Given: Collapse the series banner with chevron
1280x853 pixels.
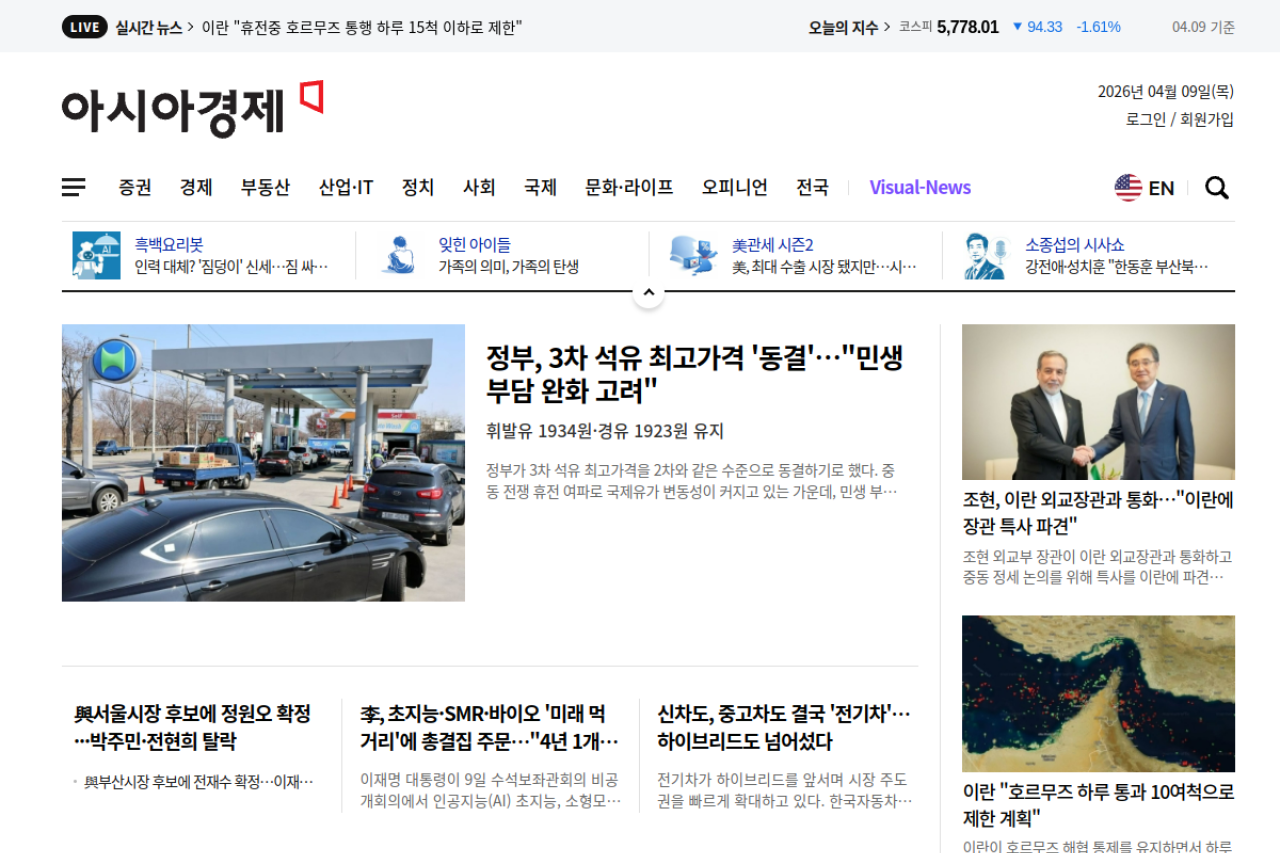Looking at the screenshot, I should coord(648,293).
